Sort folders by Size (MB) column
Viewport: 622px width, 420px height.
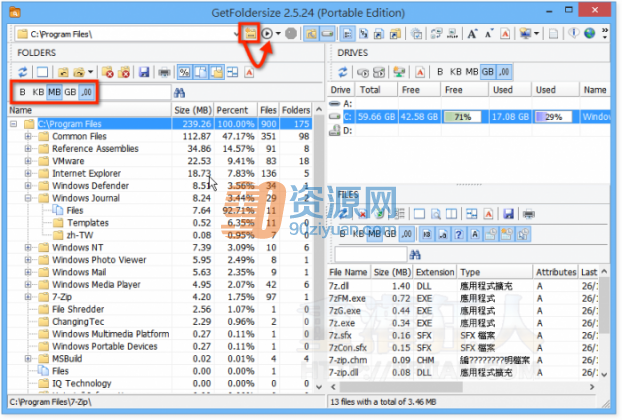click(193, 110)
